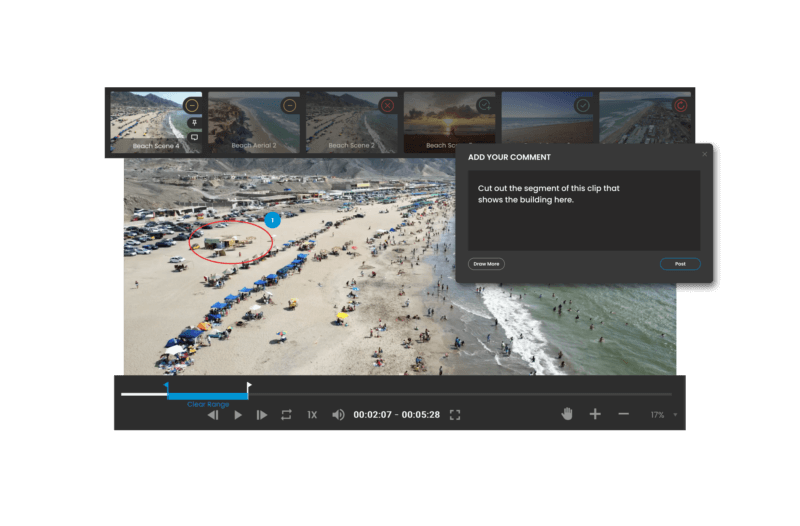Select the white range end marker
This screenshot has height=526, width=800.
248,387
